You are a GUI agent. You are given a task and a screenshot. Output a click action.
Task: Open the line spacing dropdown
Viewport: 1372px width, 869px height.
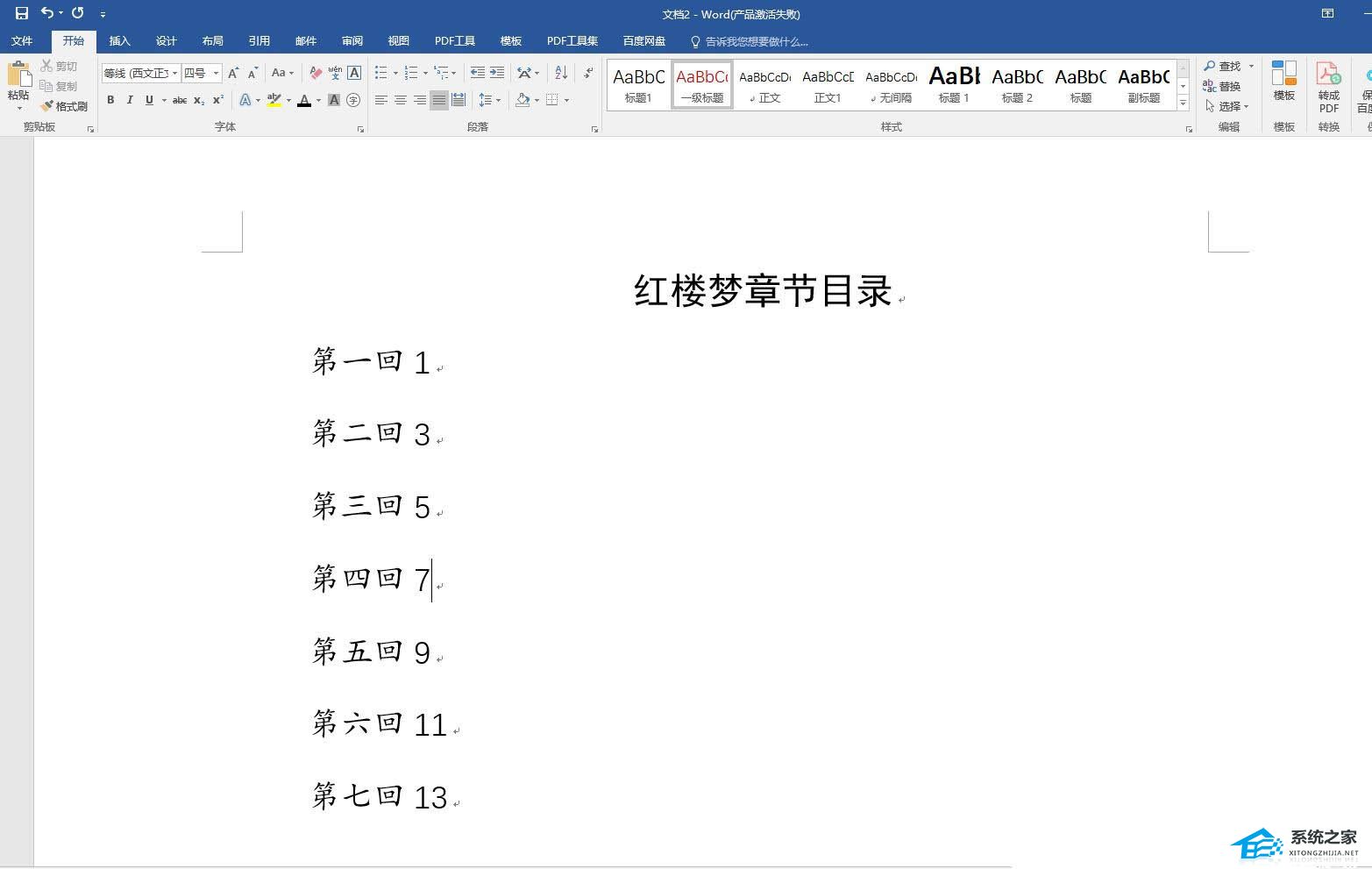[490, 100]
